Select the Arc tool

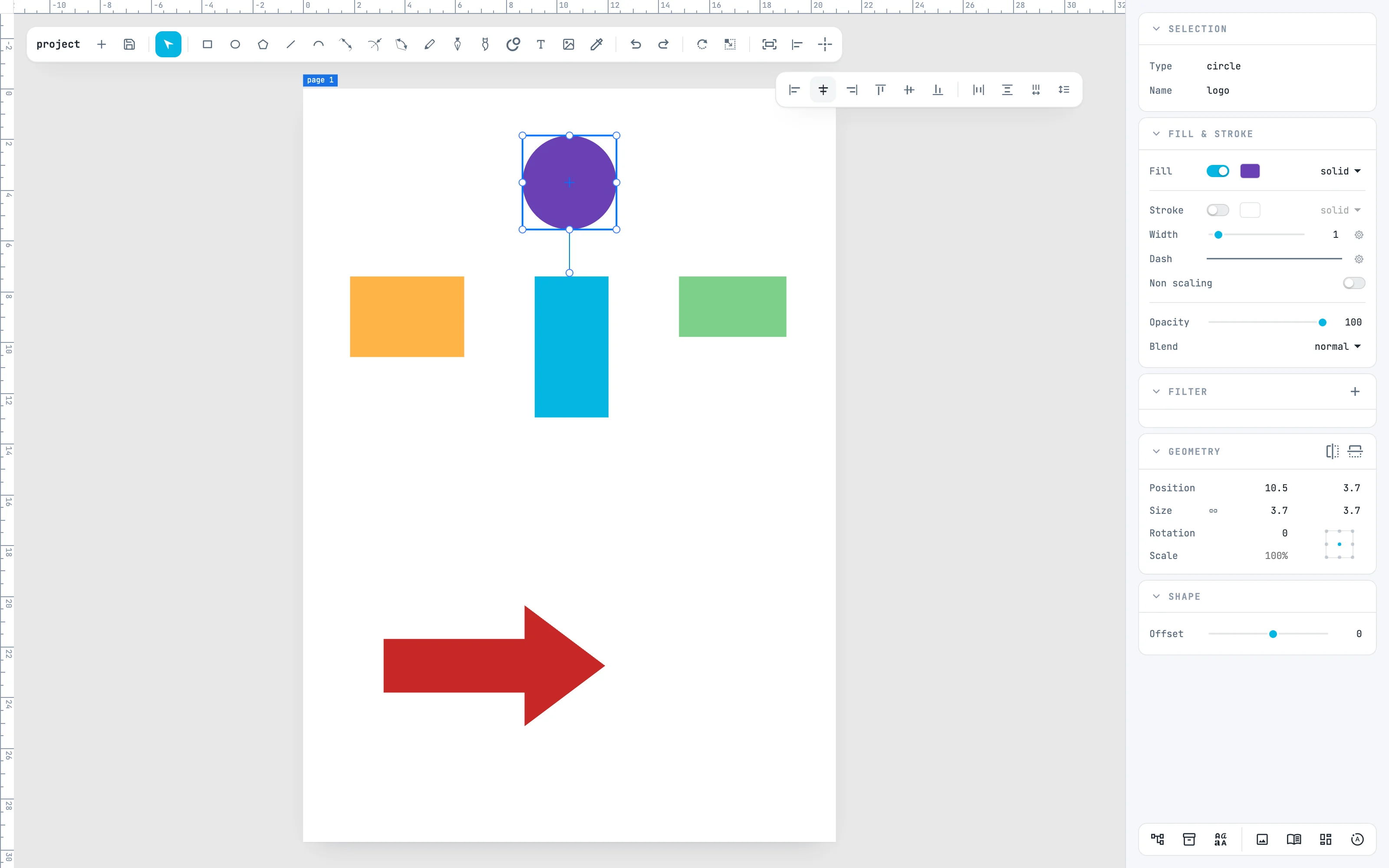tap(319, 44)
